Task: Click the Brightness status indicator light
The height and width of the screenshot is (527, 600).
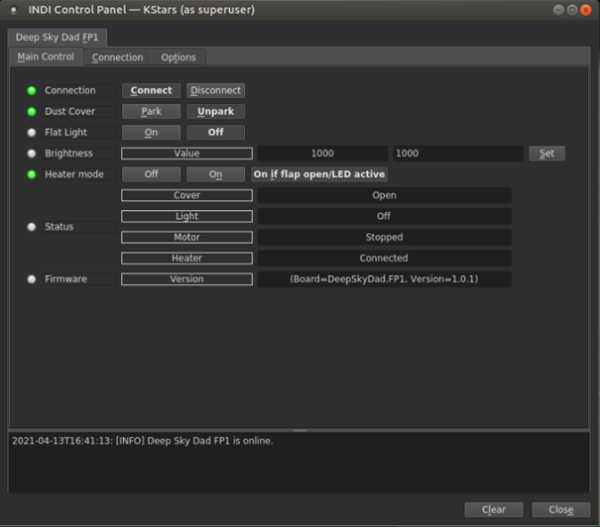Action: point(31,154)
